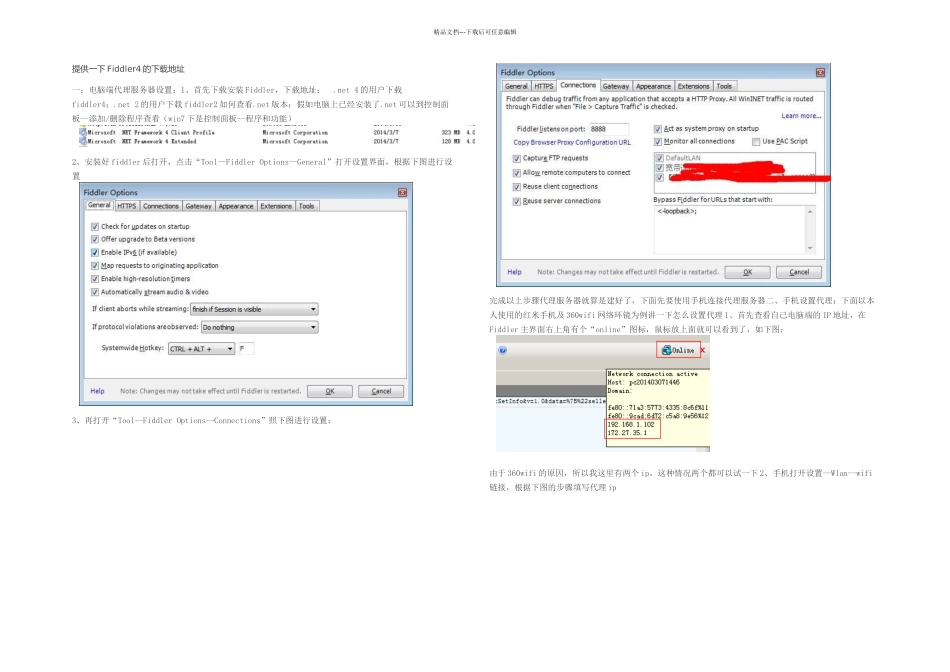Click the hotkey letter field containing F
Screen dimensions: 950x672
tap(245, 348)
